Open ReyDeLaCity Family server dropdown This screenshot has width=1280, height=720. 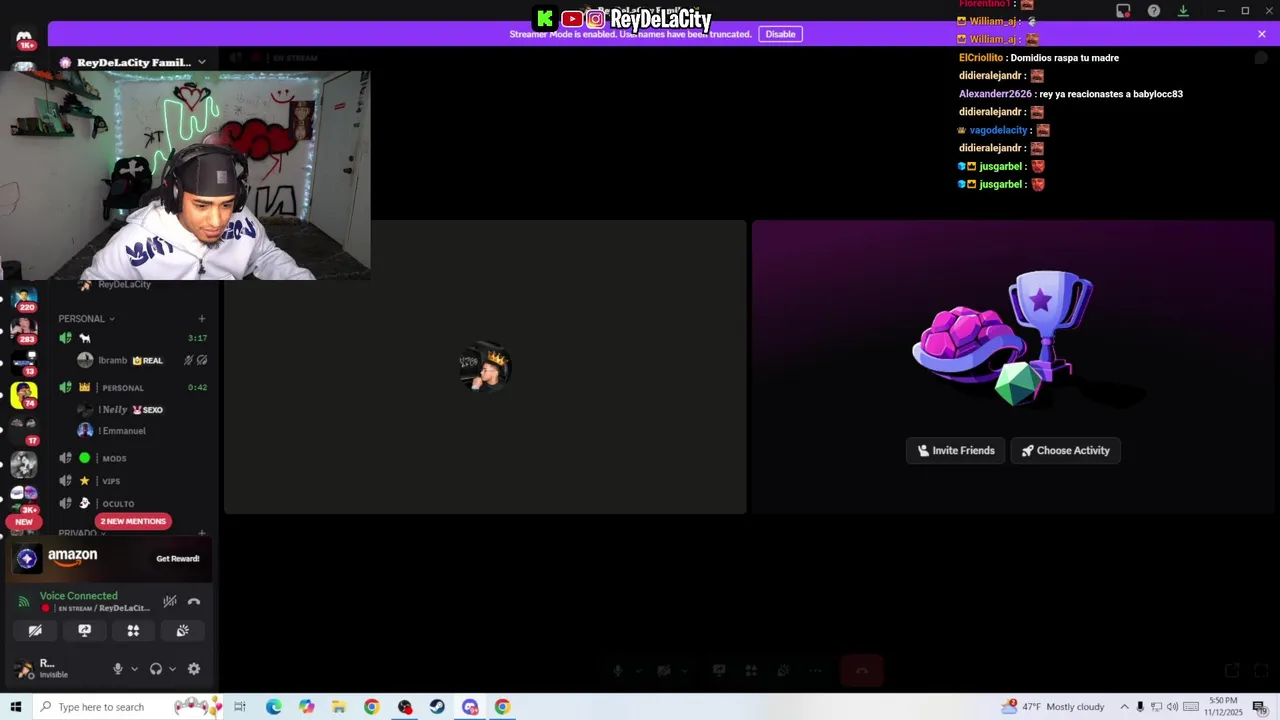pos(133,62)
